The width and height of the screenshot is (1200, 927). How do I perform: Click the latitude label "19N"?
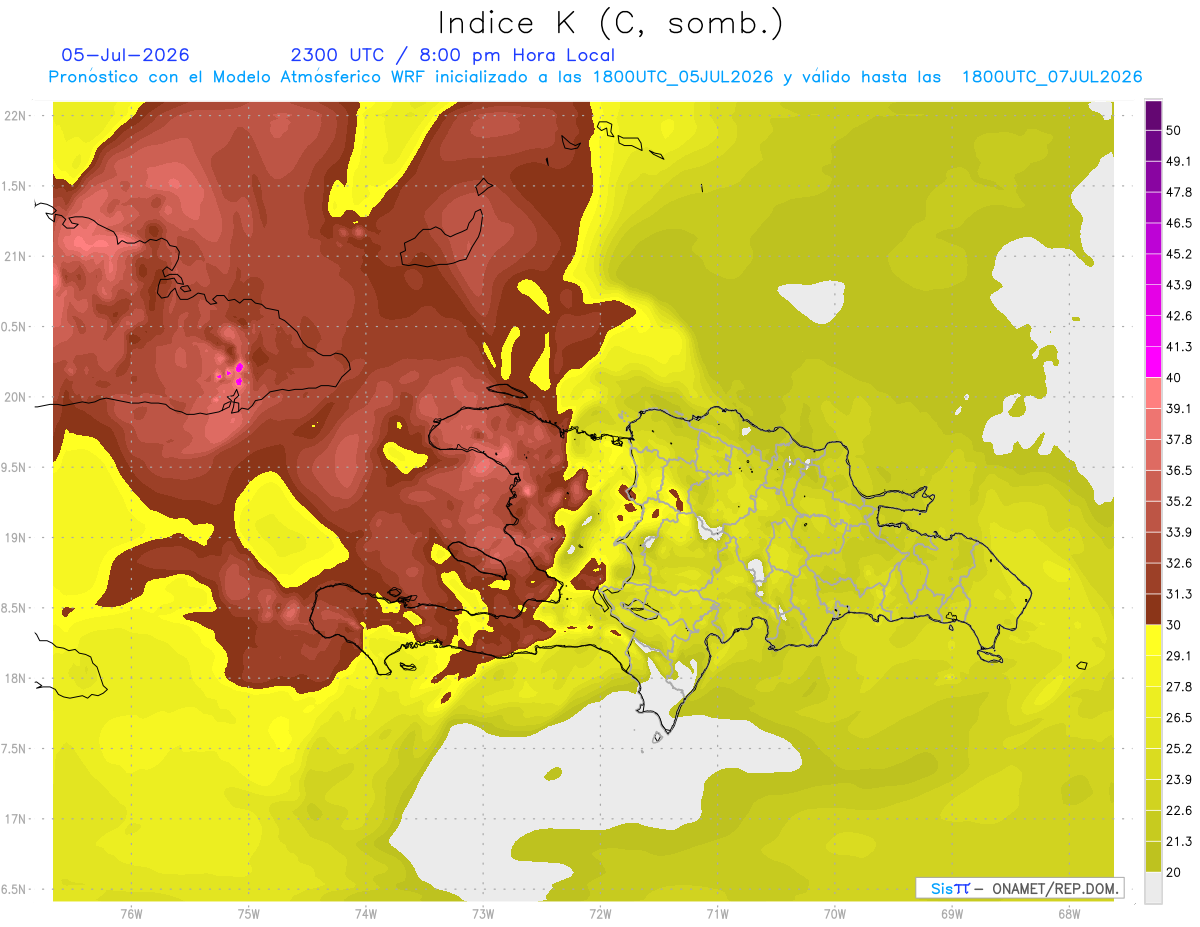click(16, 537)
